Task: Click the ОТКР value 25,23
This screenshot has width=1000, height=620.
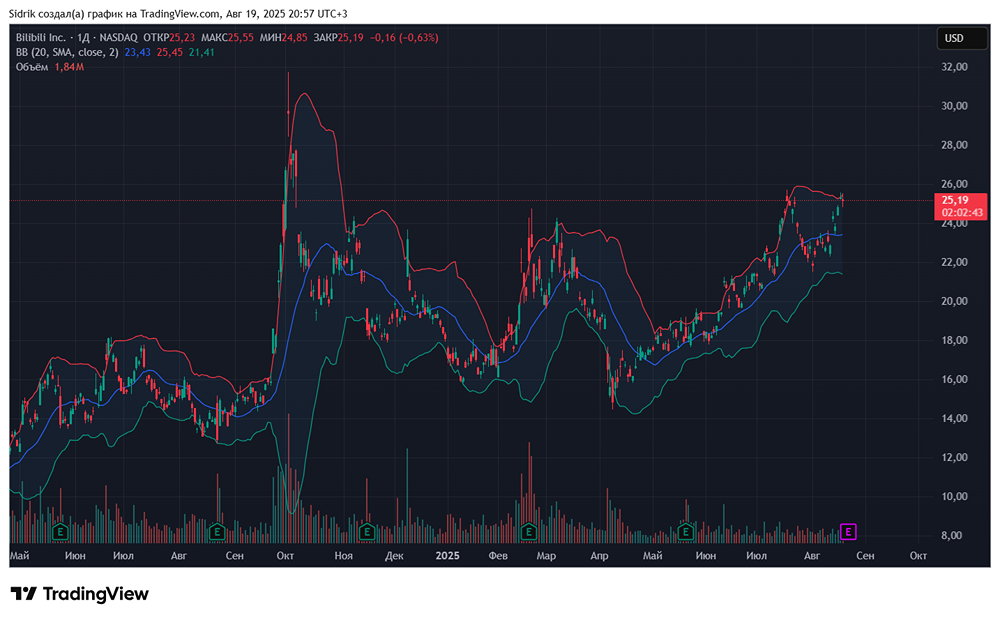Action: point(182,38)
